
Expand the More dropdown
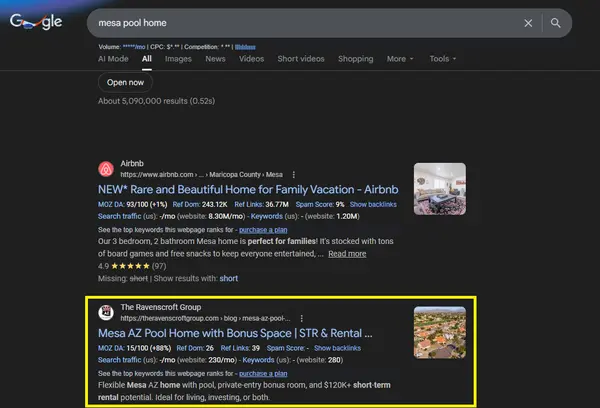400,59
